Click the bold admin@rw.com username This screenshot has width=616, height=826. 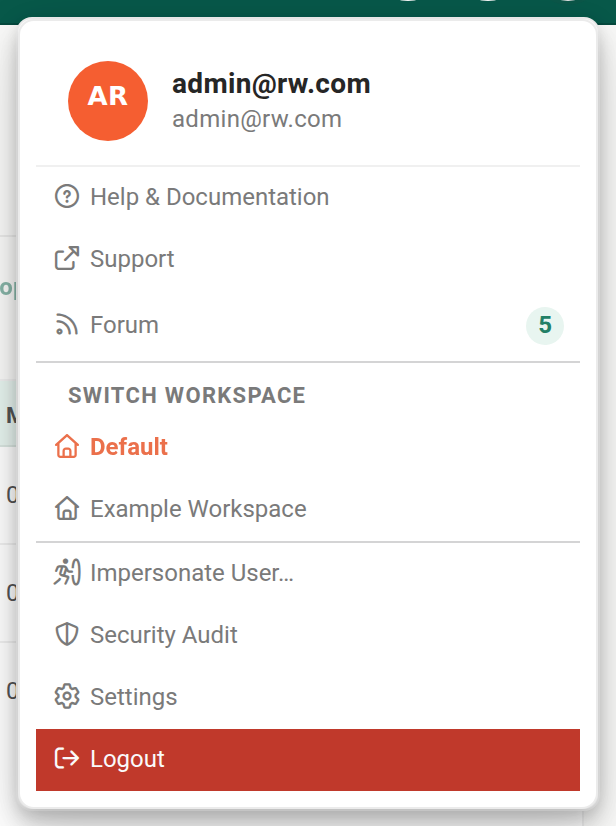[271, 84]
